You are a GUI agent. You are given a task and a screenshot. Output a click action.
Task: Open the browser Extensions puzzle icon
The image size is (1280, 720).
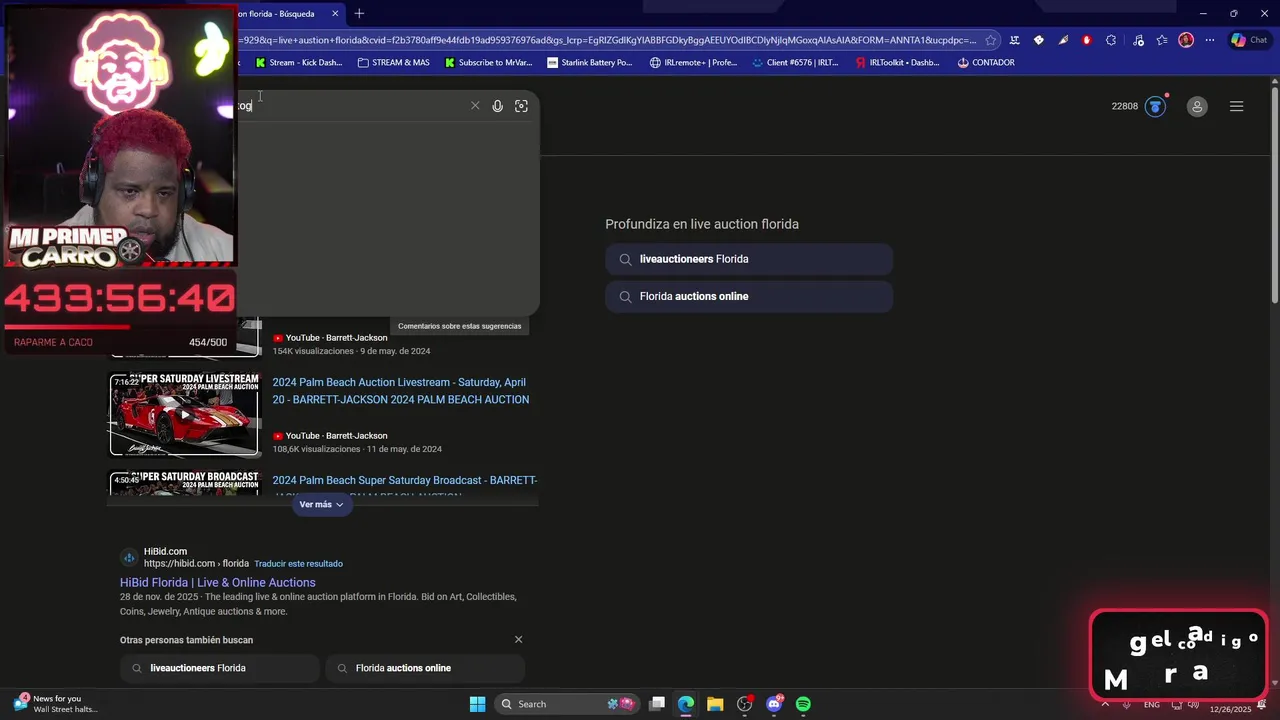(1111, 40)
